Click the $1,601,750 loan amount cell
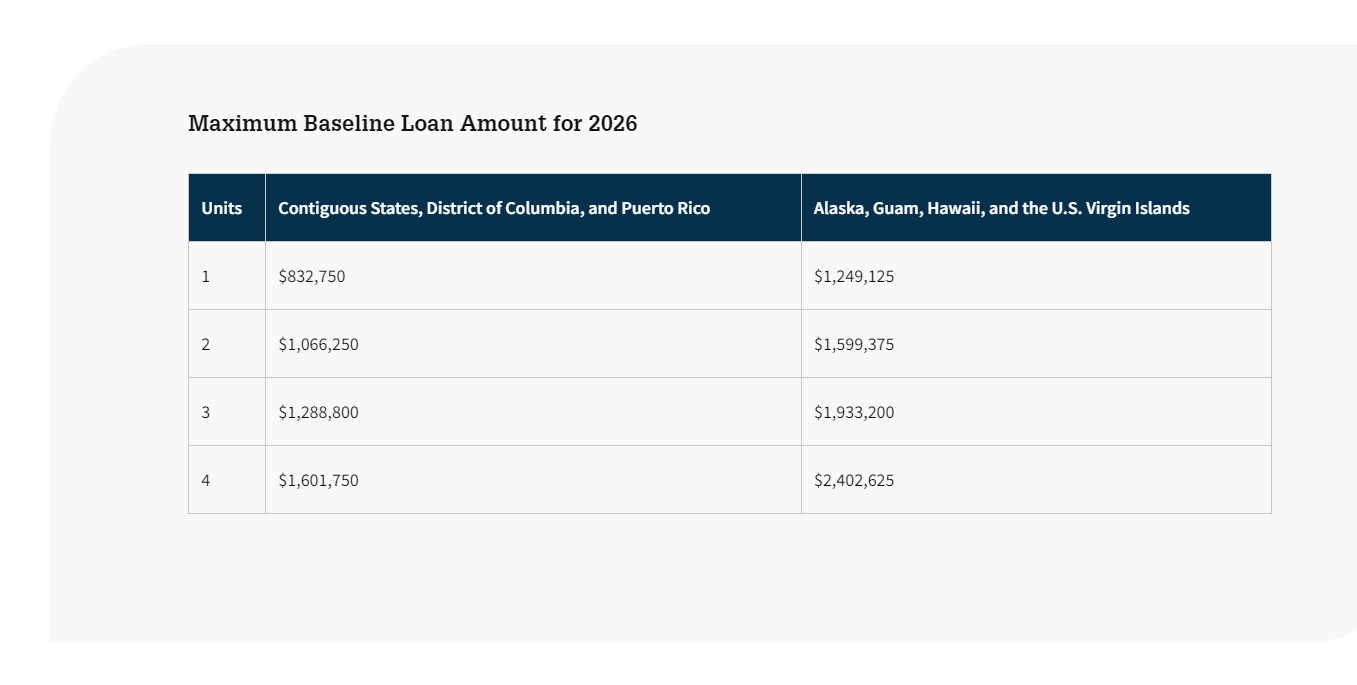 click(318, 480)
